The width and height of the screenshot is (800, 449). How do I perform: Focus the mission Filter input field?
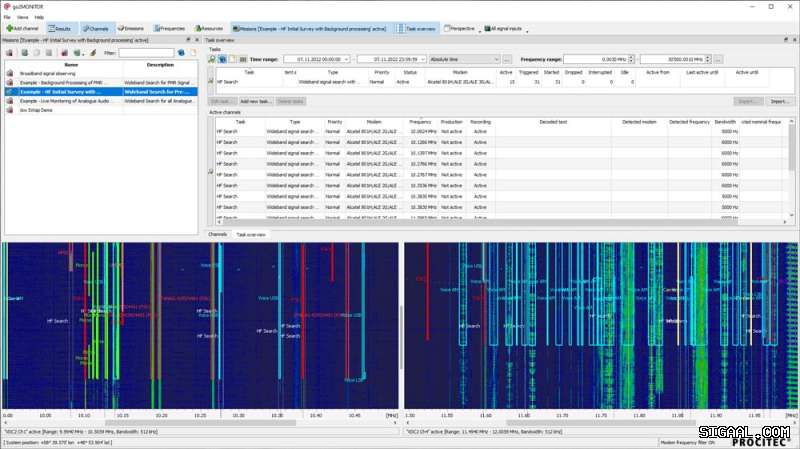tap(146, 53)
